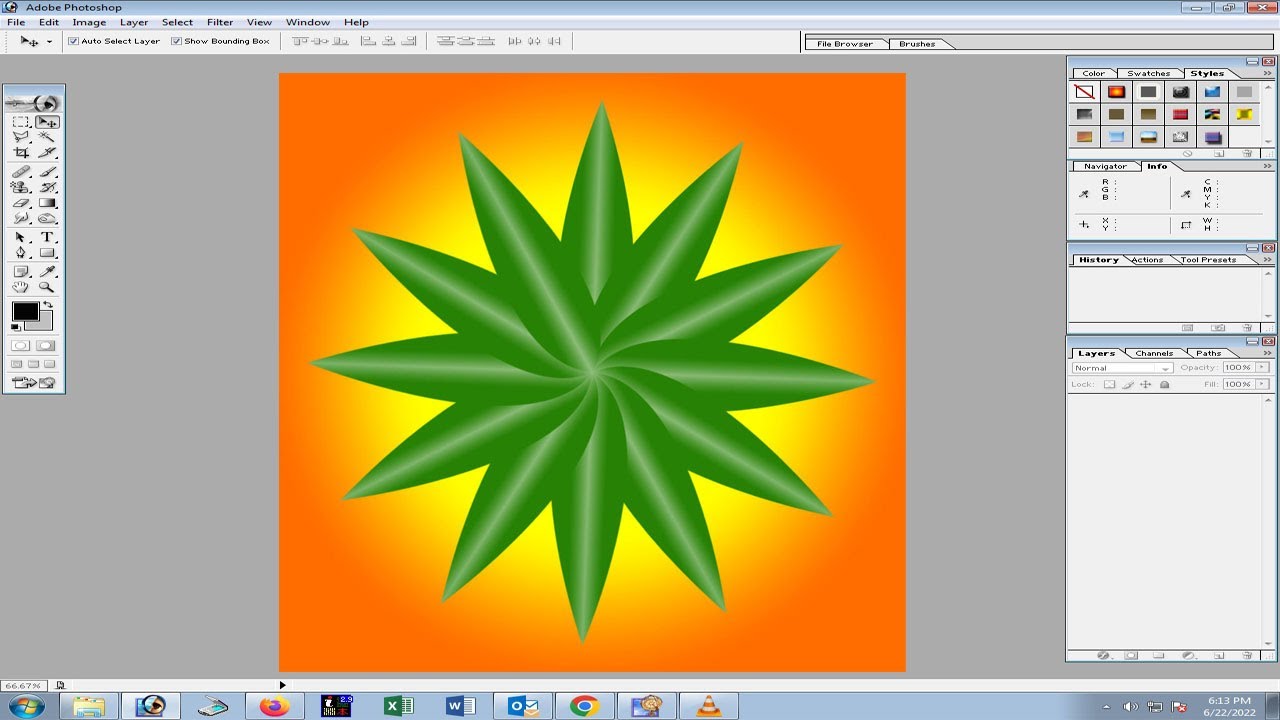
Task: Reset default foreground and background colors
Action: (15, 326)
